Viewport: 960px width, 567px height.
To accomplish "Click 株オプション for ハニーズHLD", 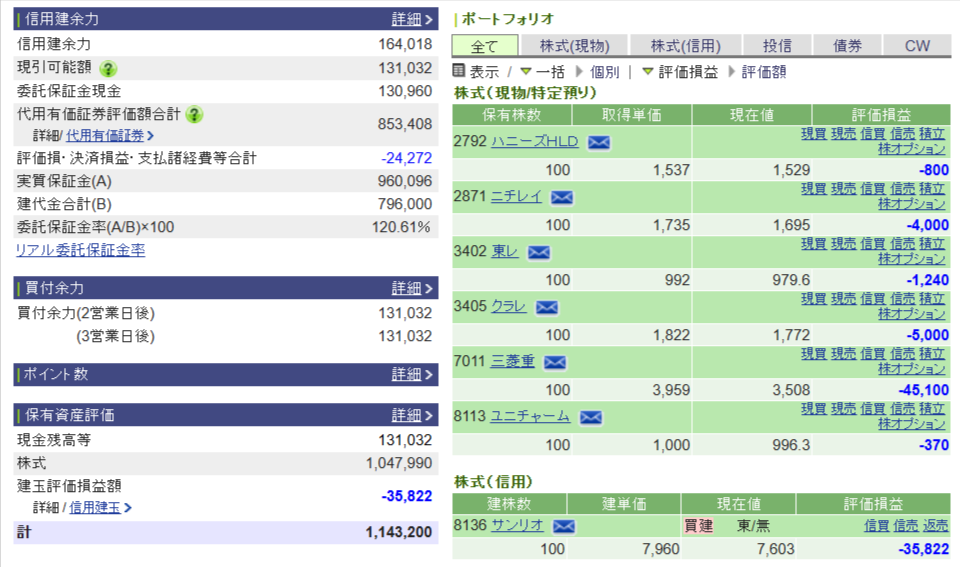I will tap(912, 149).
